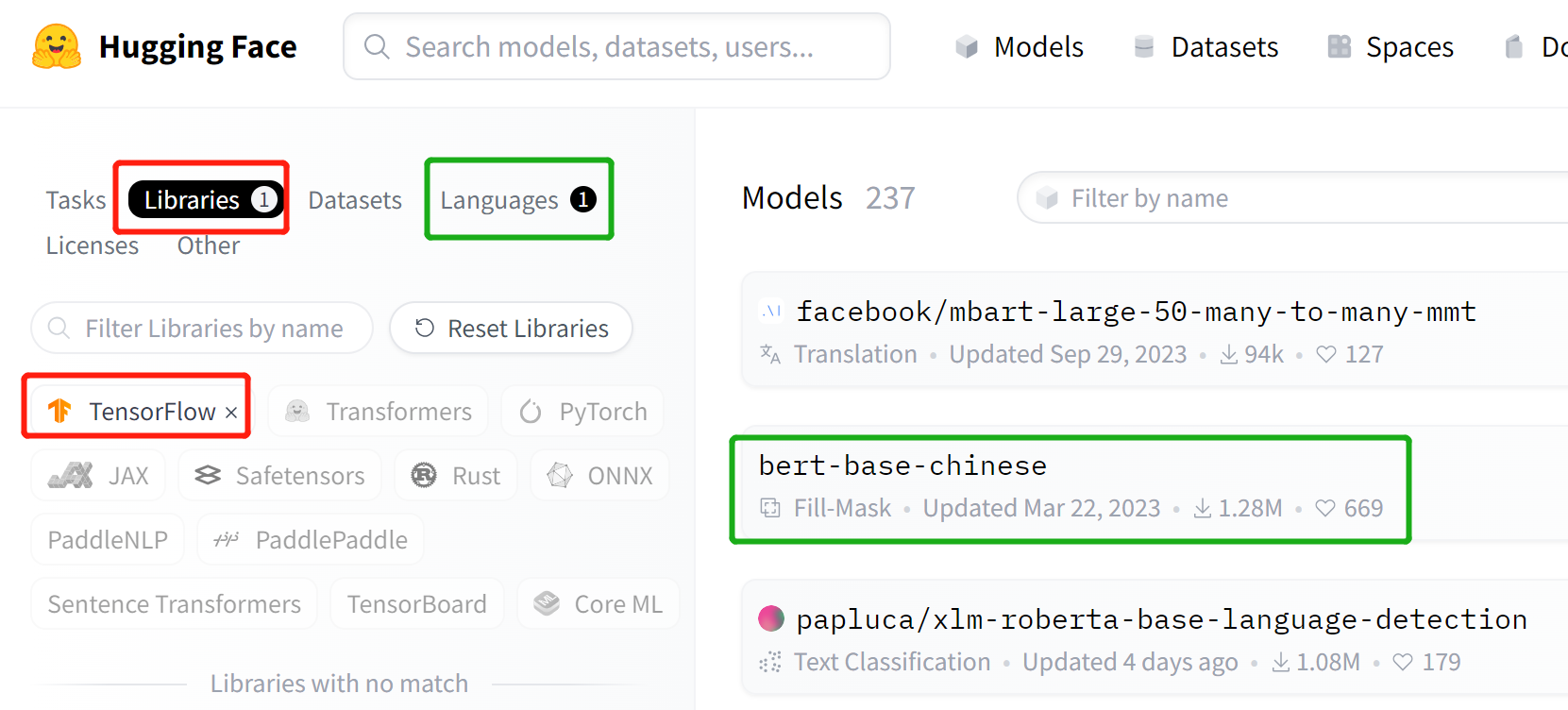
Task: Toggle the JAX library filter
Action: coord(98,475)
